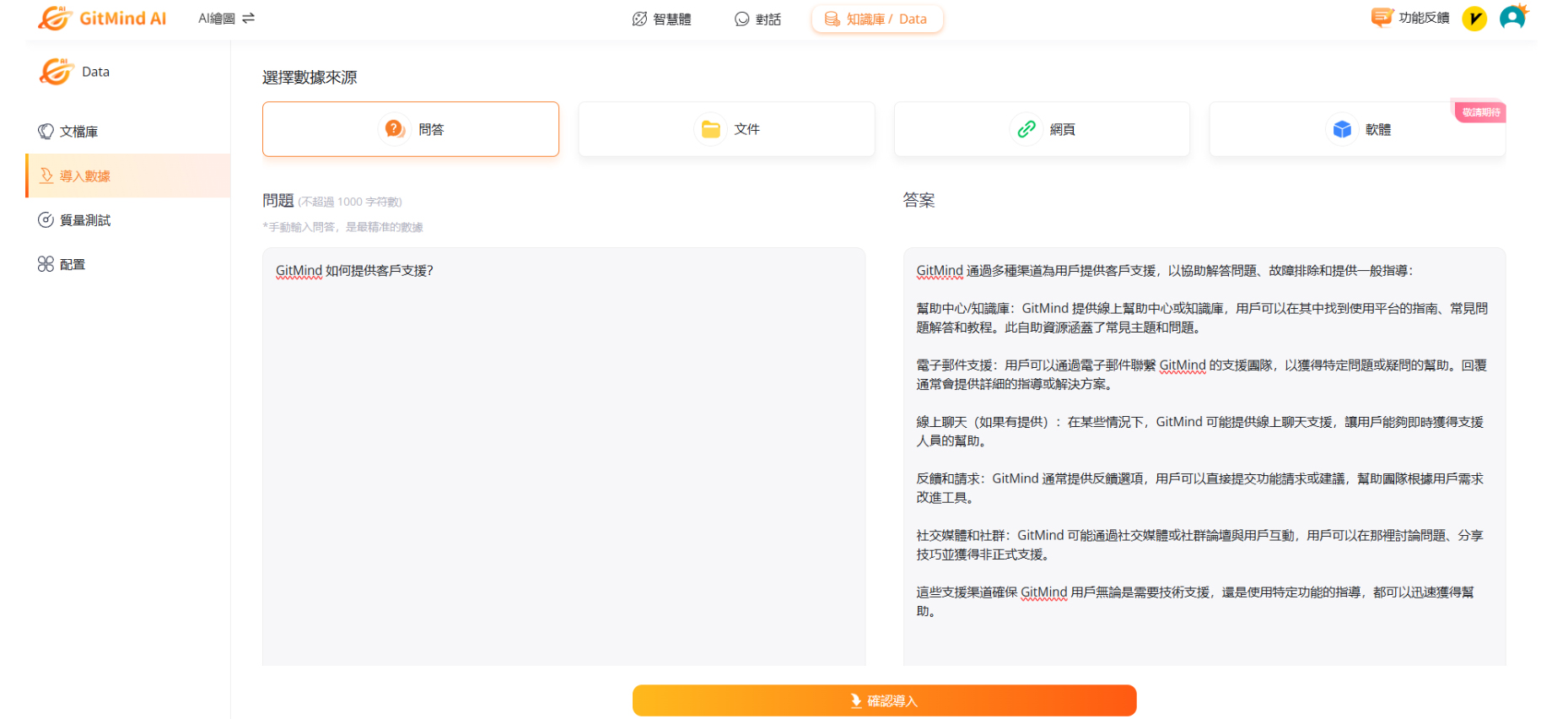Click the green link 網頁 icon
The image size is (1568, 719).
(x=1026, y=129)
